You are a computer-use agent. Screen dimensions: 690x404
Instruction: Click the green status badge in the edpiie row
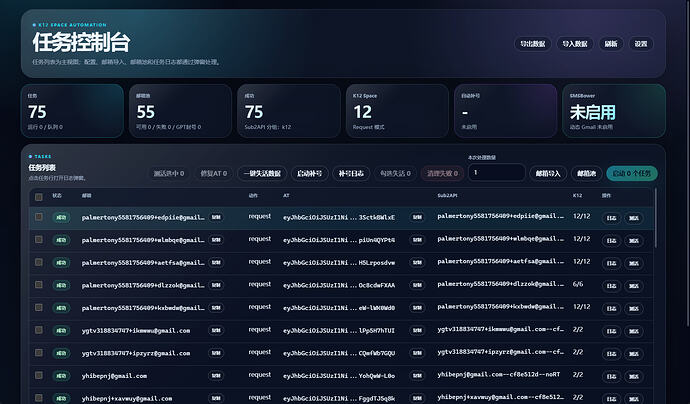pos(61,217)
